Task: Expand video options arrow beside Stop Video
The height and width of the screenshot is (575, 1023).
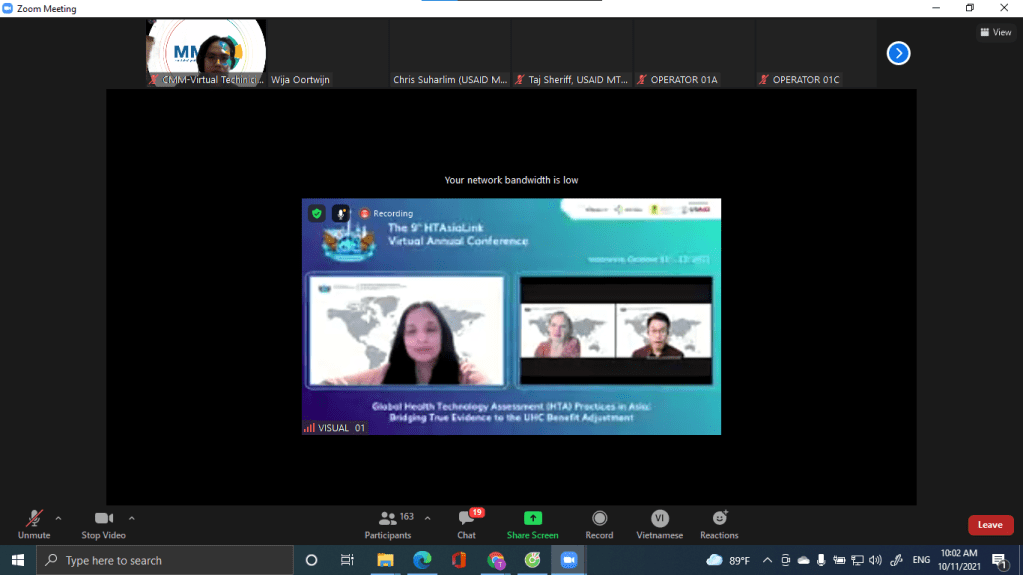Action: tap(132, 518)
